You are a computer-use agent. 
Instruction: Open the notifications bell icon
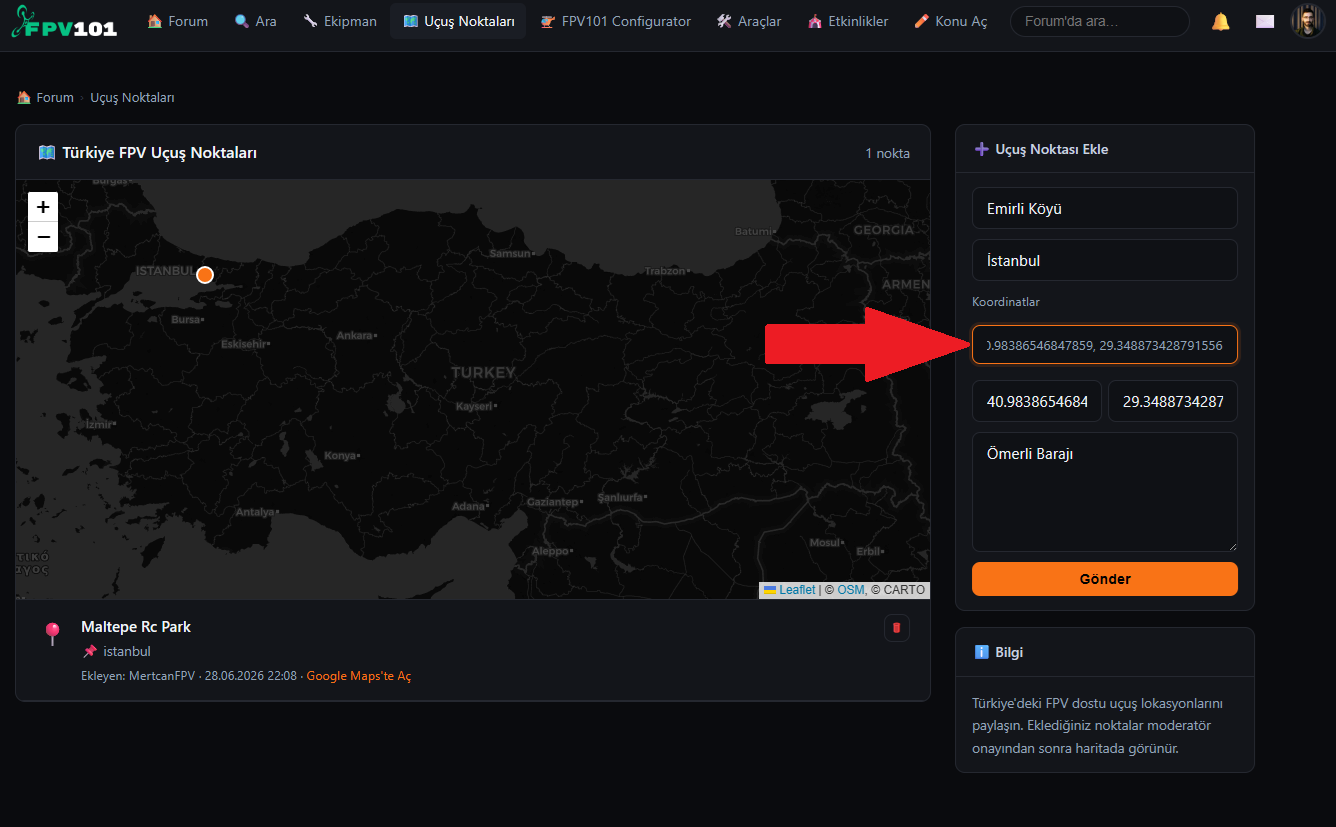(1221, 21)
